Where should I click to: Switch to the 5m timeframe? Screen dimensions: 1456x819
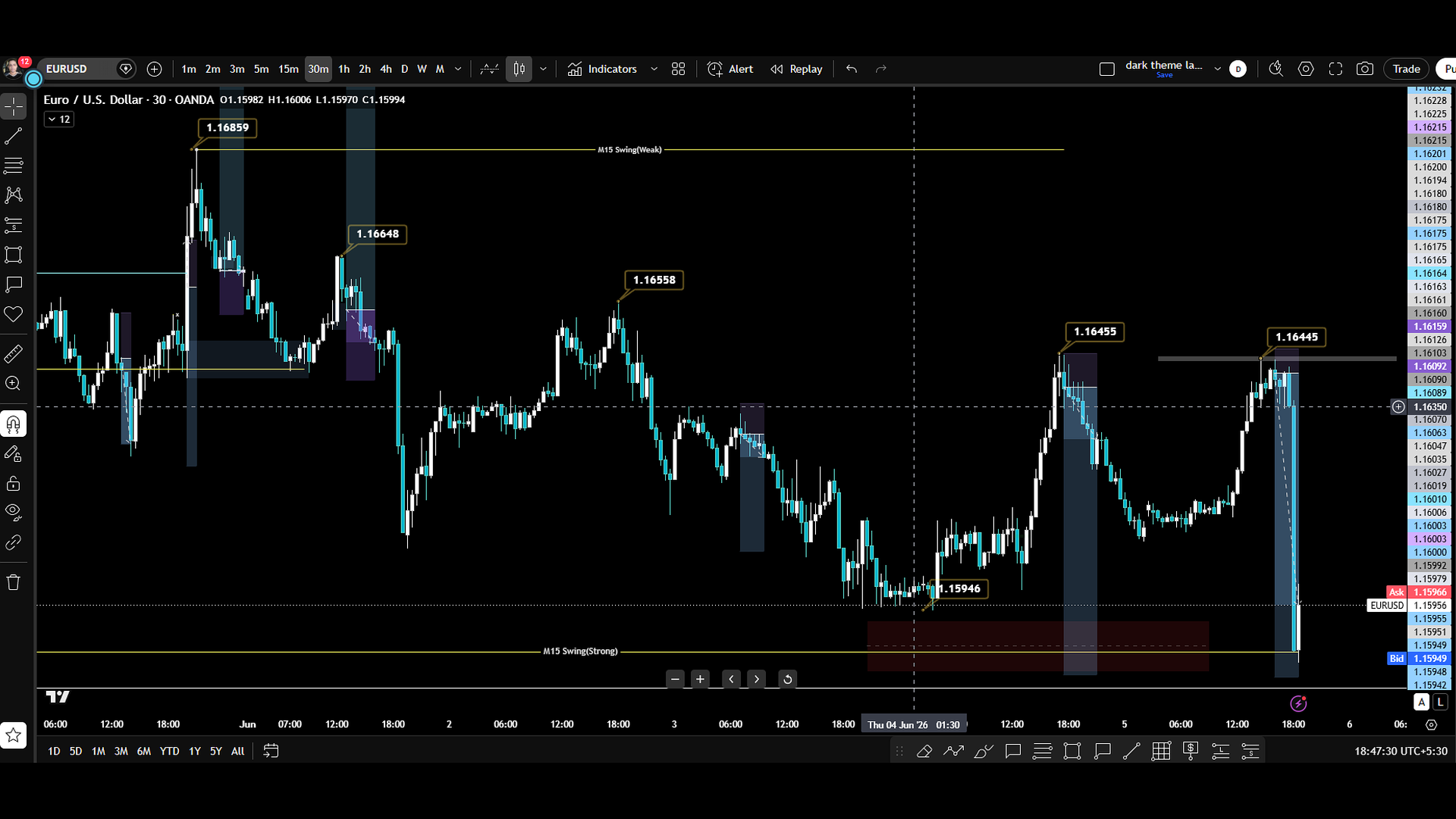tap(262, 69)
